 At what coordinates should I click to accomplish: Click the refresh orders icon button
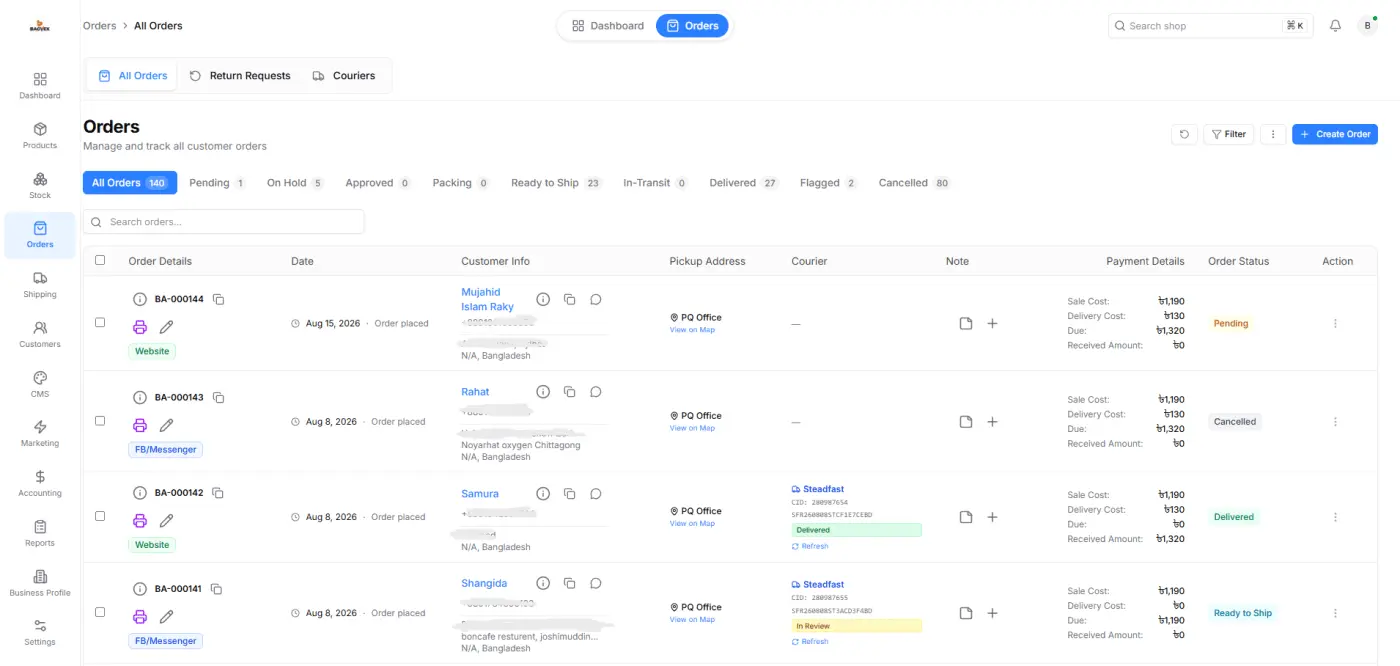(1184, 134)
